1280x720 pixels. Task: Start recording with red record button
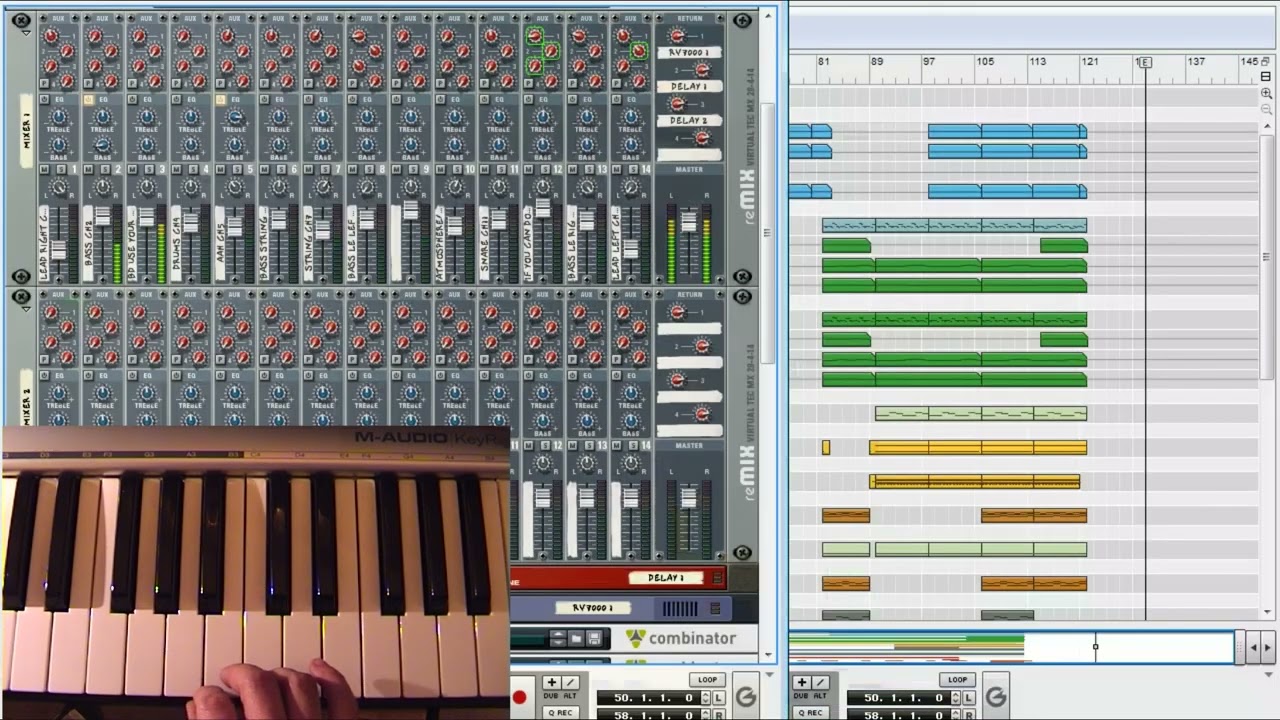519,697
